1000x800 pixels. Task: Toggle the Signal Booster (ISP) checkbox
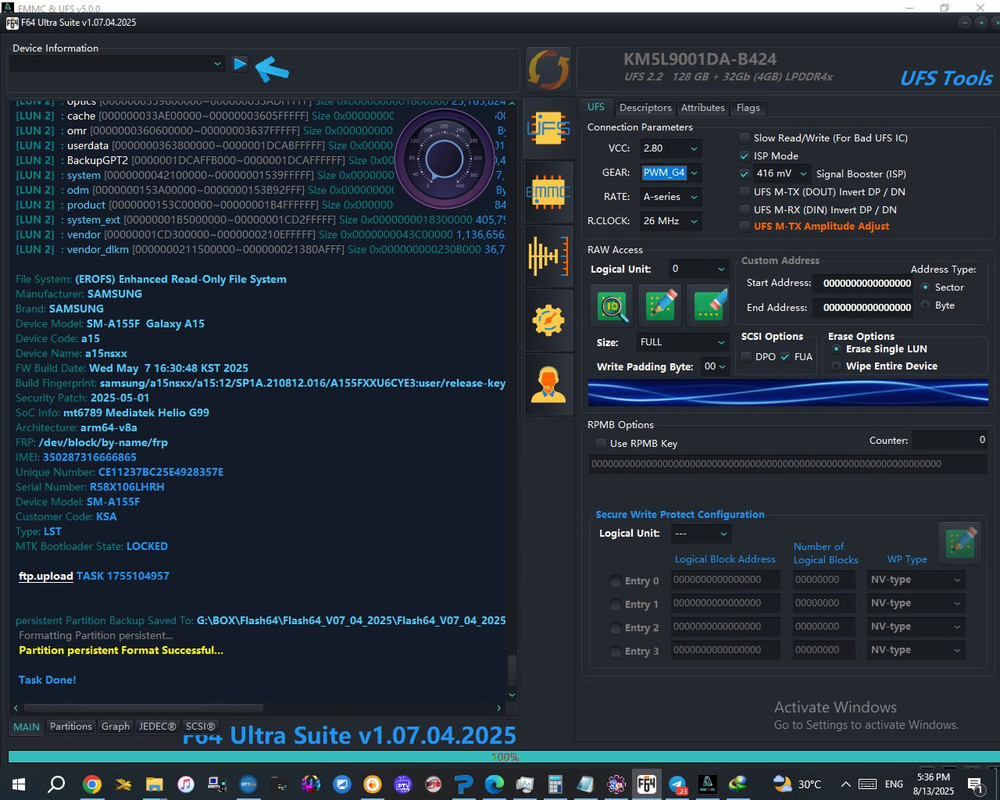[x=744, y=174]
